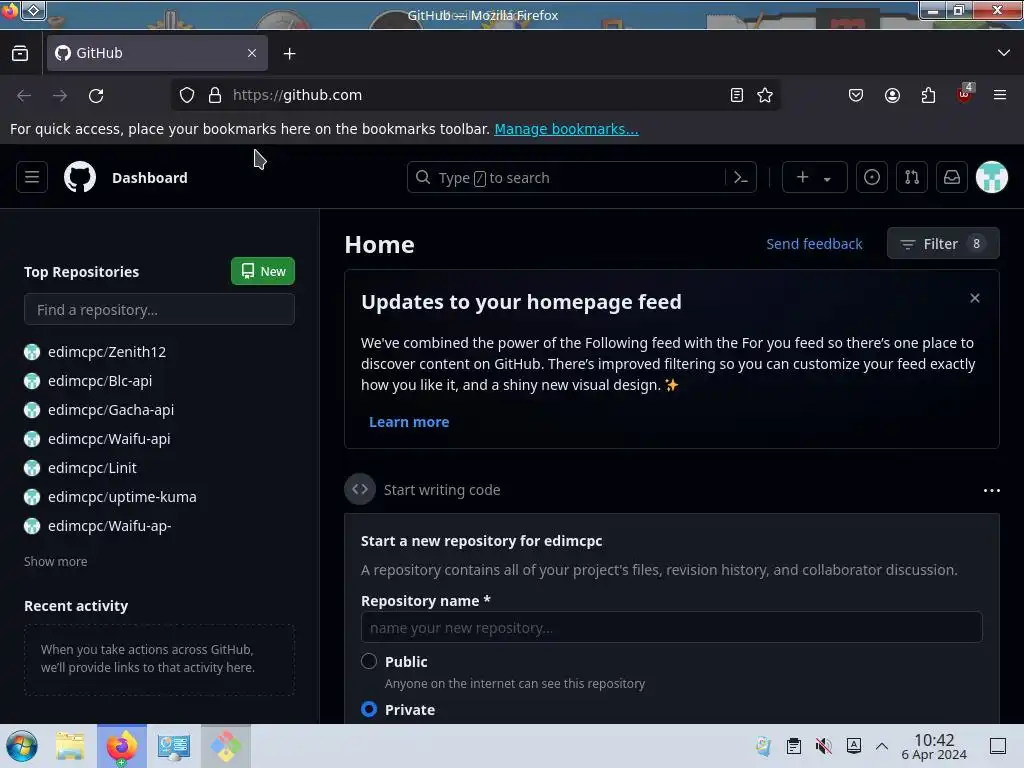List all tabs dropdown arrow
Screen dimensions: 1024x768
tap(1004, 53)
